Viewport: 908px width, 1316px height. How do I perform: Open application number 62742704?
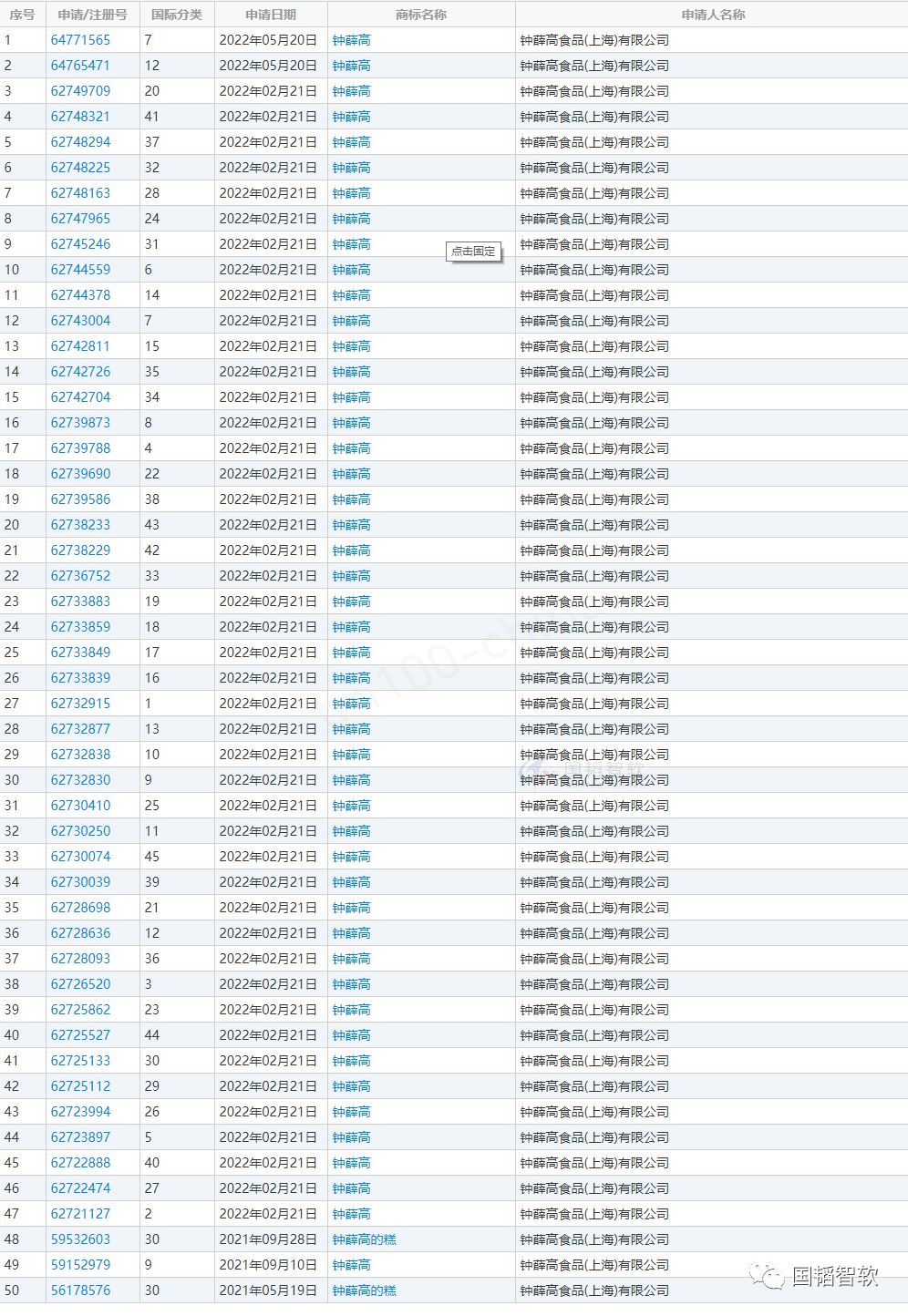coord(80,397)
